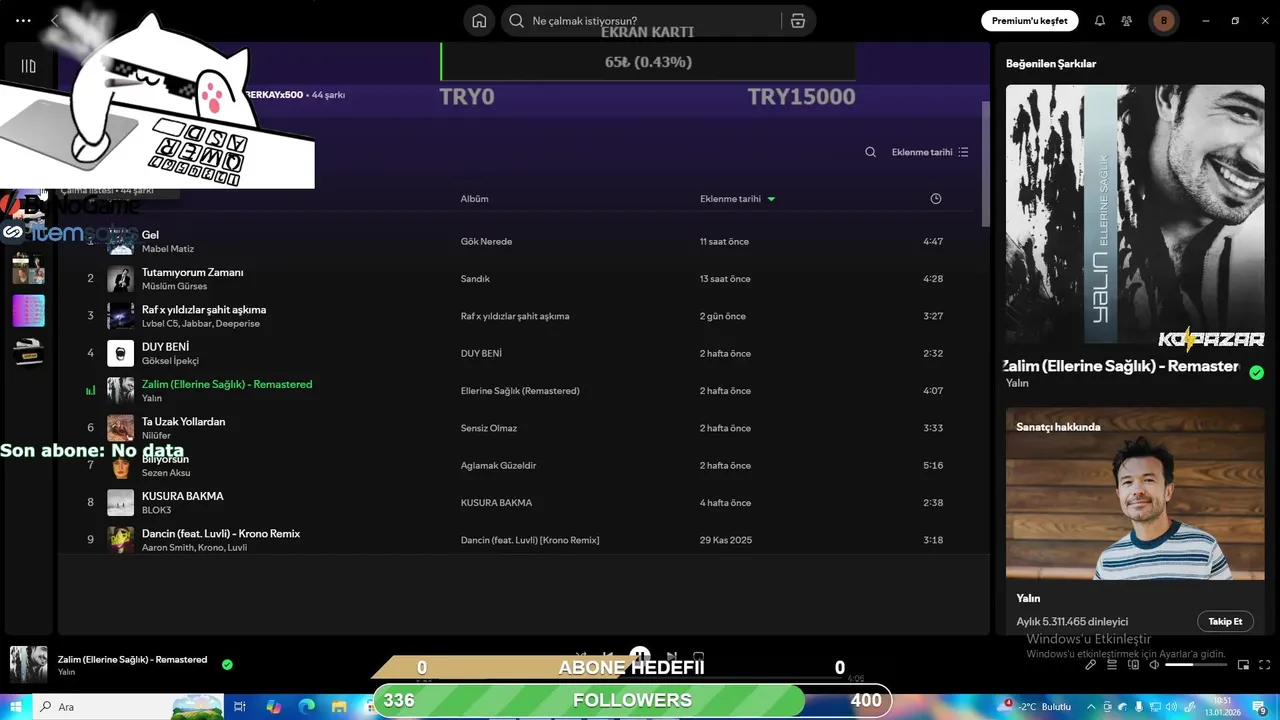
Task: Go to Spotify Home
Action: point(479,21)
